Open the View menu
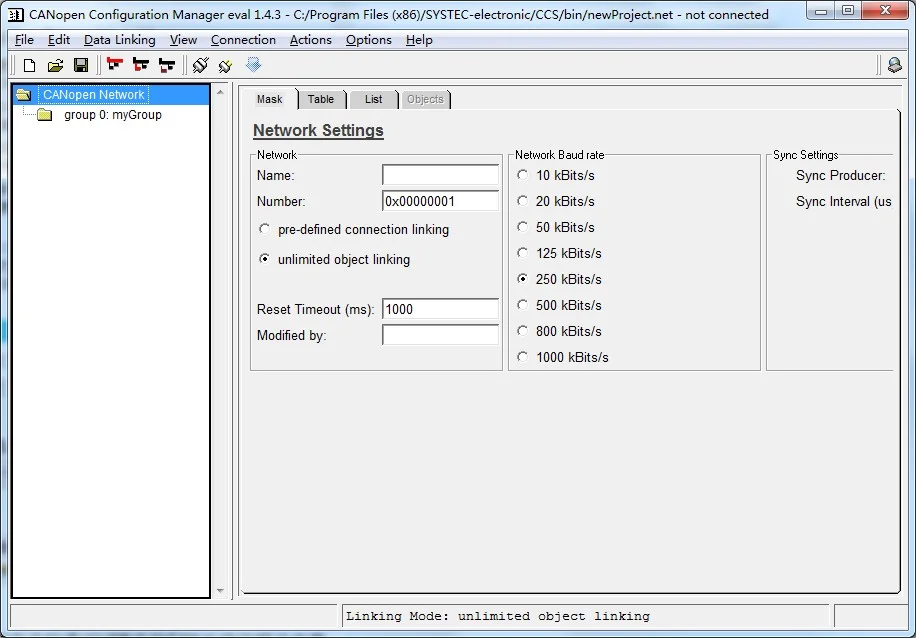This screenshot has height=638, width=916. tap(183, 40)
